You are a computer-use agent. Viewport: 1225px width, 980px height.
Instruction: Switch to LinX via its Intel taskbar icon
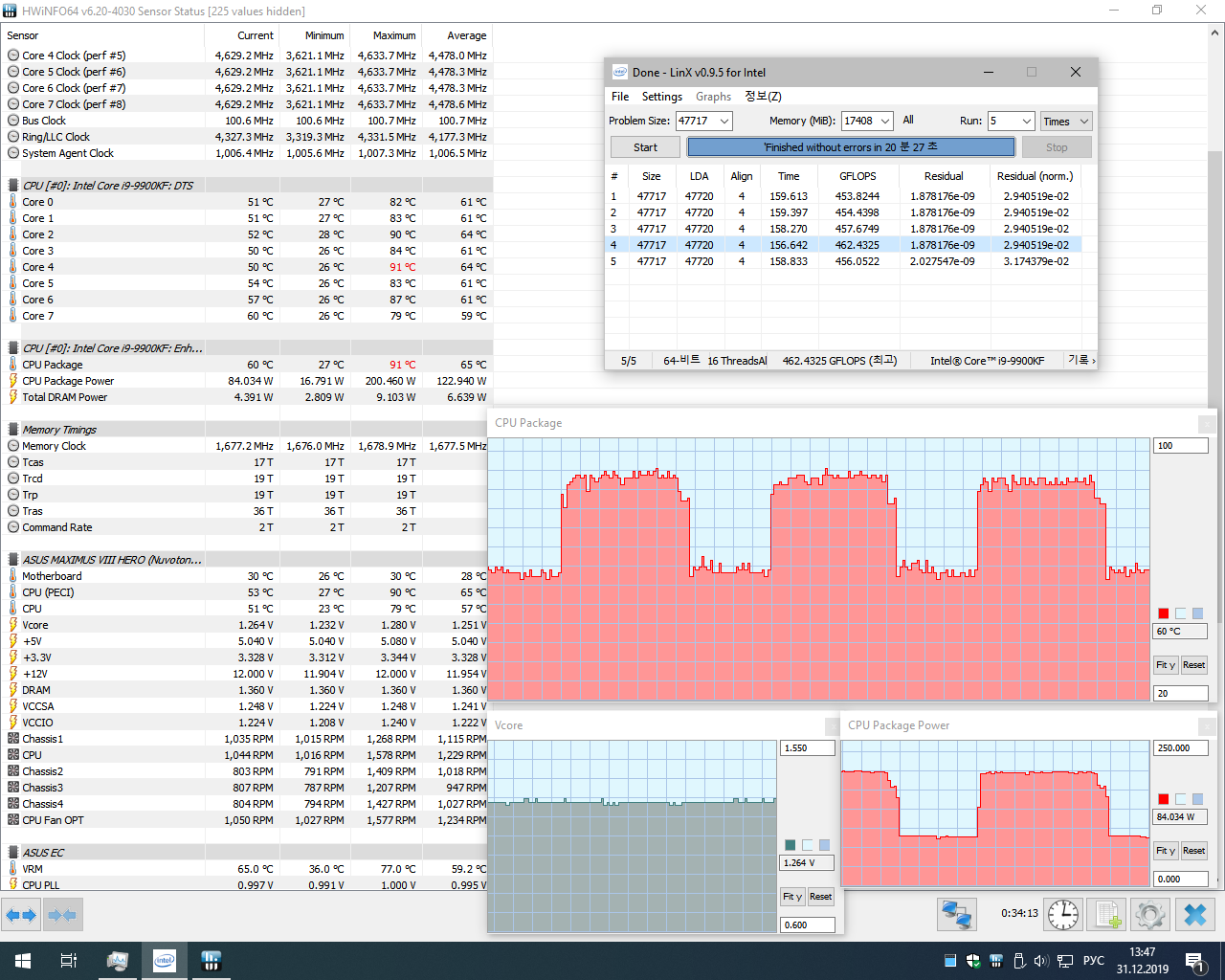click(x=165, y=961)
